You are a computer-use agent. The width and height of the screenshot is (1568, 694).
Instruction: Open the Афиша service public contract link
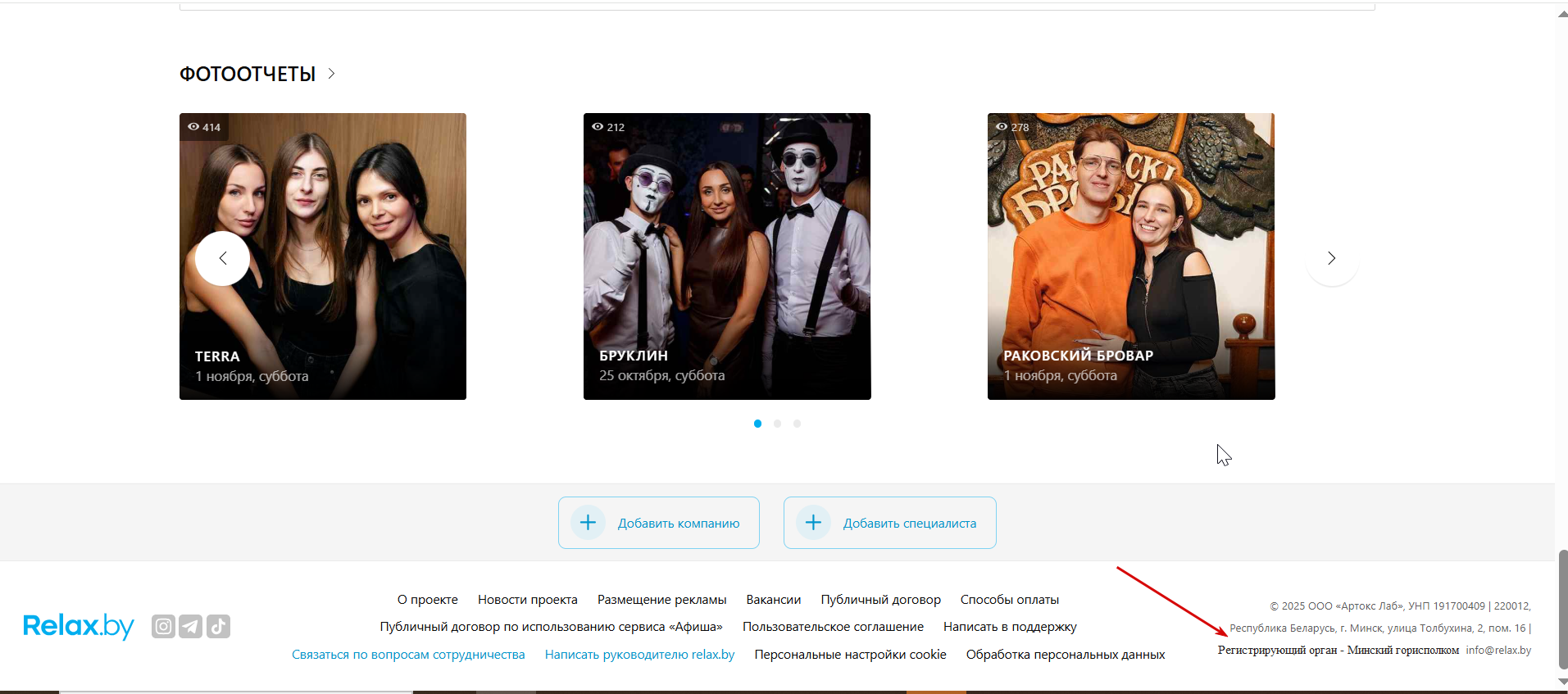click(x=552, y=627)
